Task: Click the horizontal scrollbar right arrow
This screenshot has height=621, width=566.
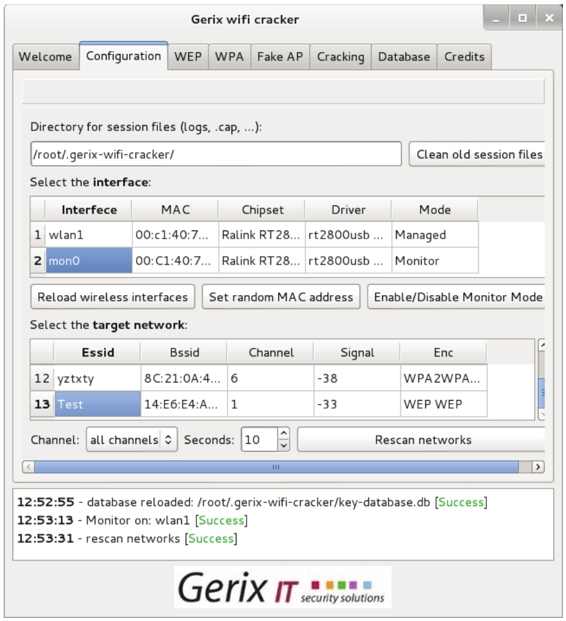Action: [x=538, y=467]
